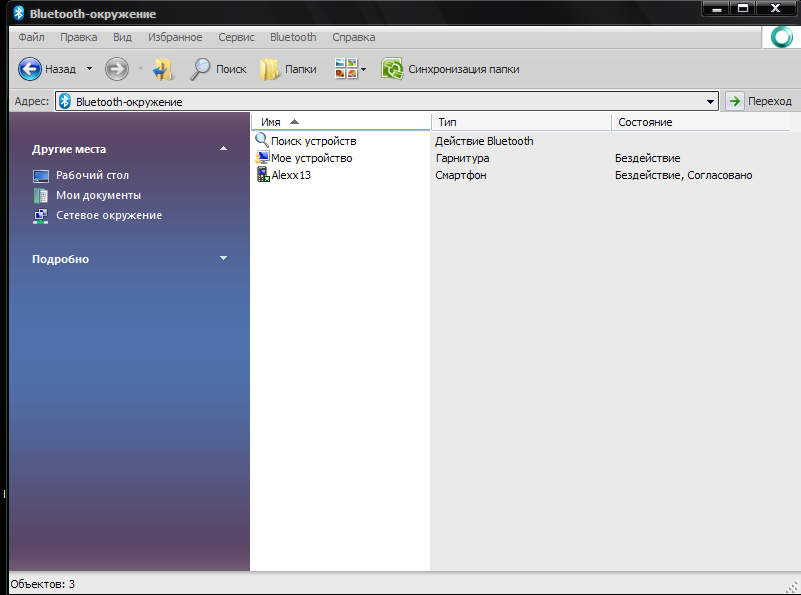Image resolution: width=801 pixels, height=595 pixels.
Task: Toggle the Folders (Папки) pane button
Action: [x=270, y=69]
